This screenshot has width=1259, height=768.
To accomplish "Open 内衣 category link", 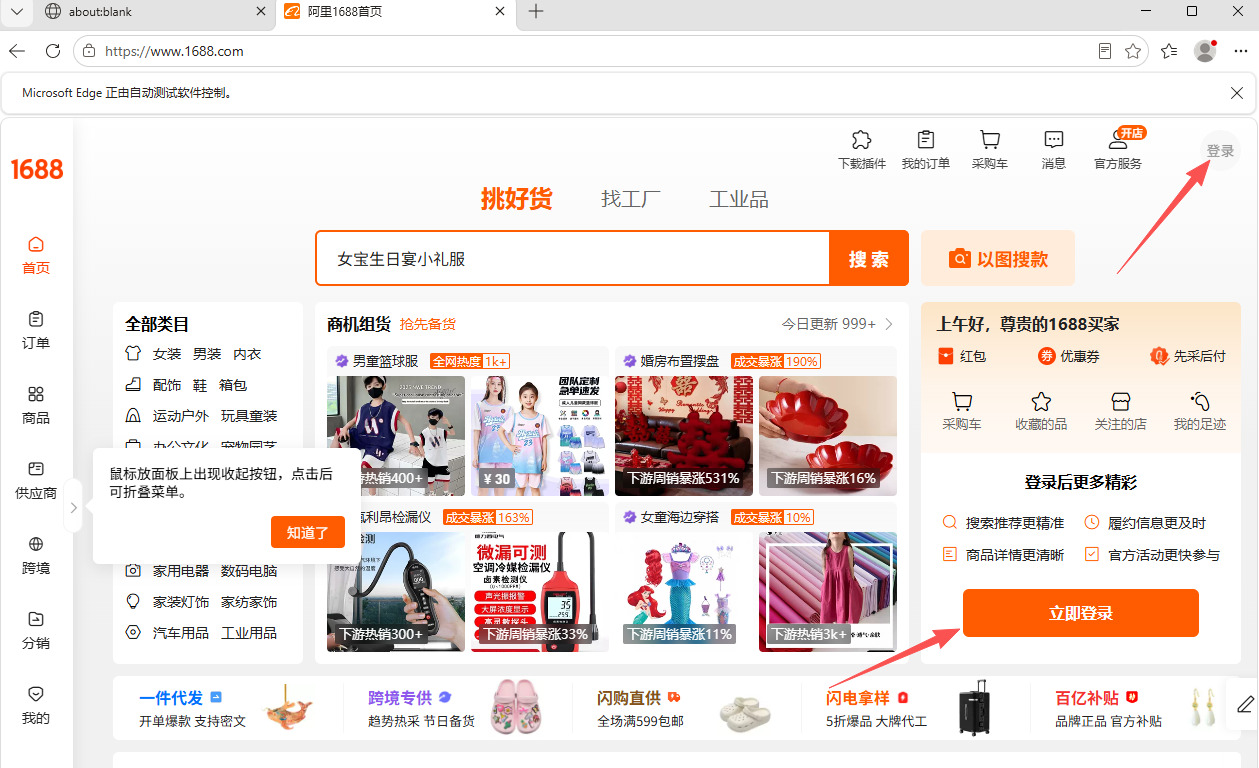I will click(247, 354).
